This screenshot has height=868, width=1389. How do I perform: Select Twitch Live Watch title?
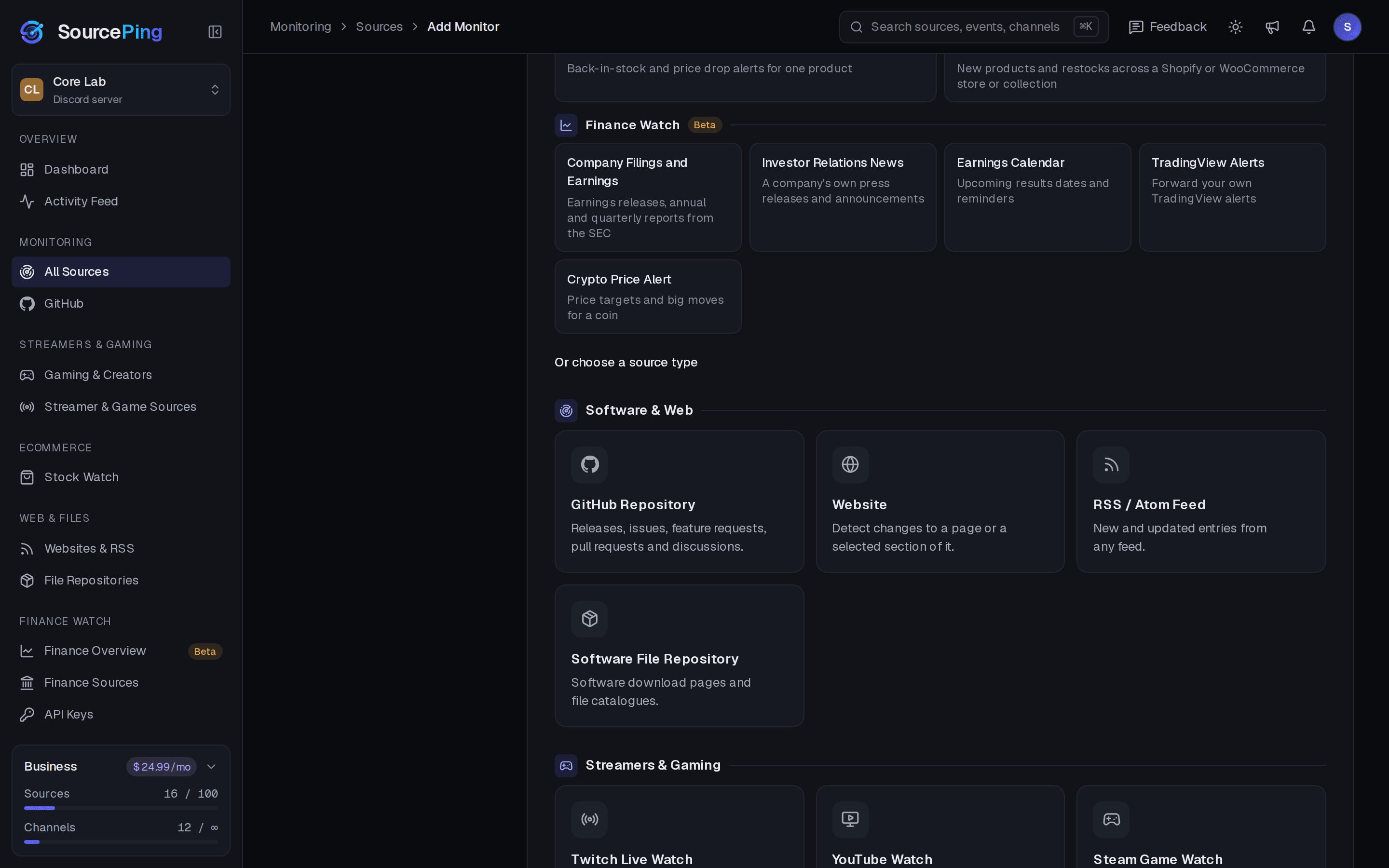coord(631,859)
